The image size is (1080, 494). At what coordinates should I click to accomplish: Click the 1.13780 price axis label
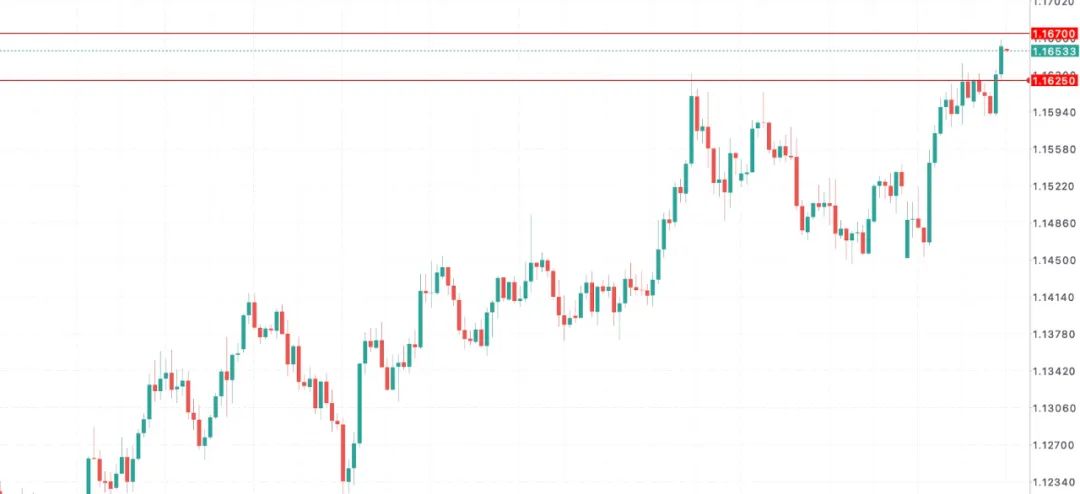pos(1054,335)
